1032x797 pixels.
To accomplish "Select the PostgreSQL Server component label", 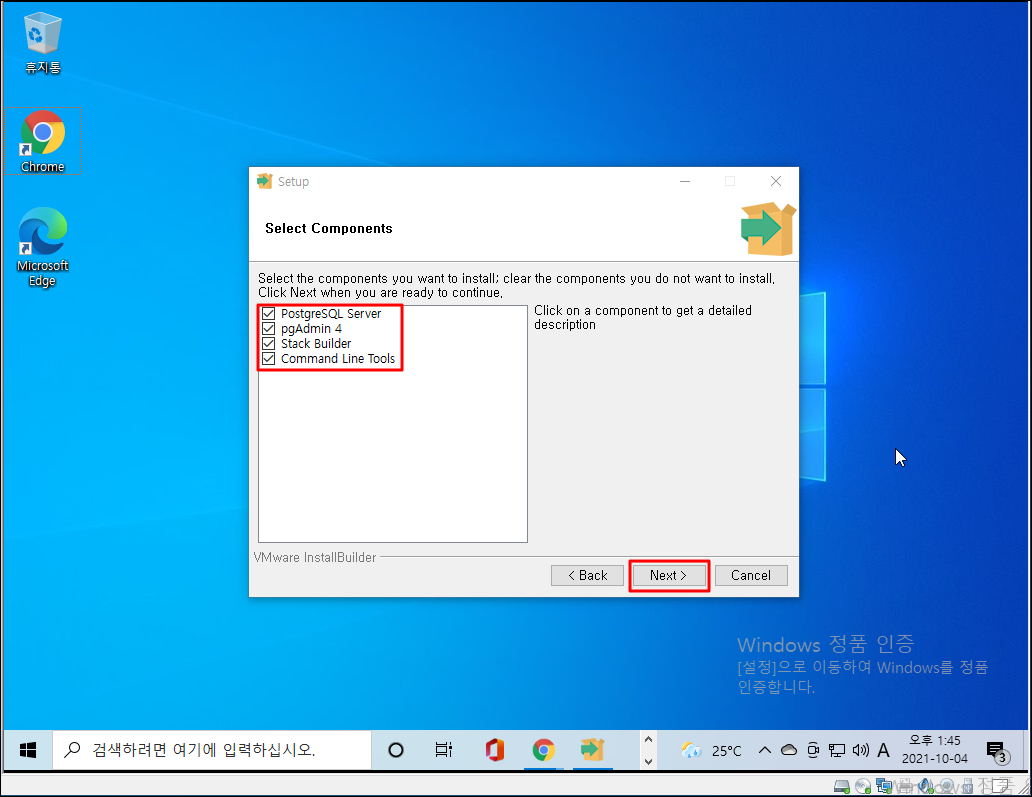I will coord(330,313).
